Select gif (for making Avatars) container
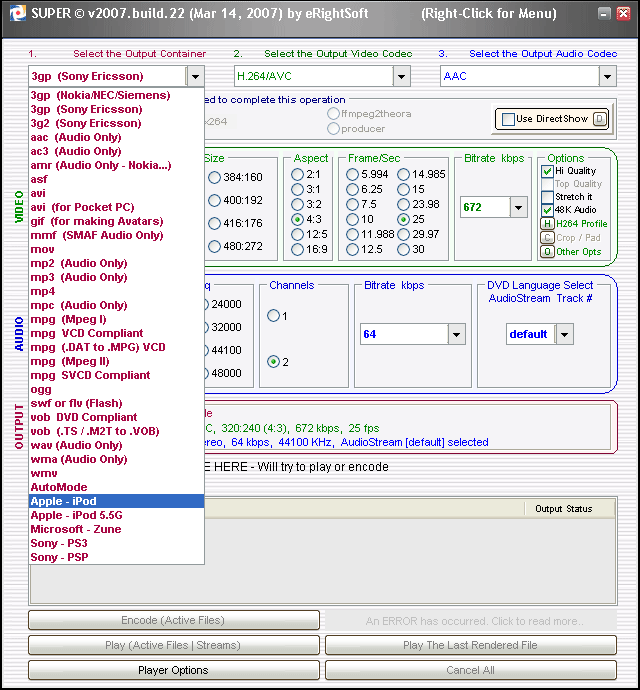The image size is (640, 690). 117,221
